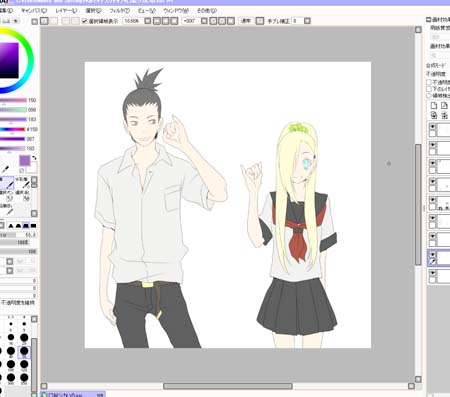This screenshot has height=397, width=450.
Task: Open the Layer menu
Action: point(66,11)
